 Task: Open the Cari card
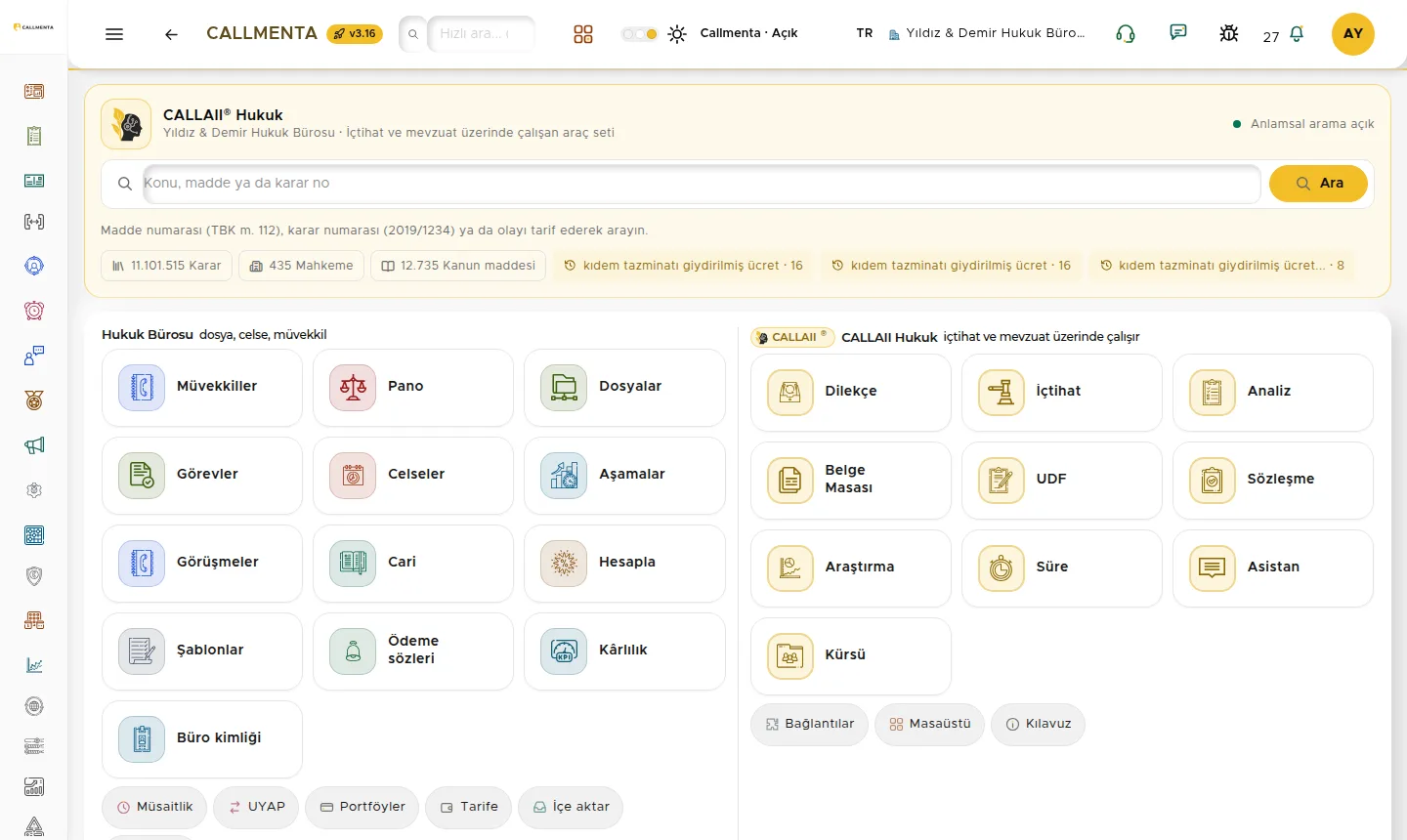click(413, 564)
